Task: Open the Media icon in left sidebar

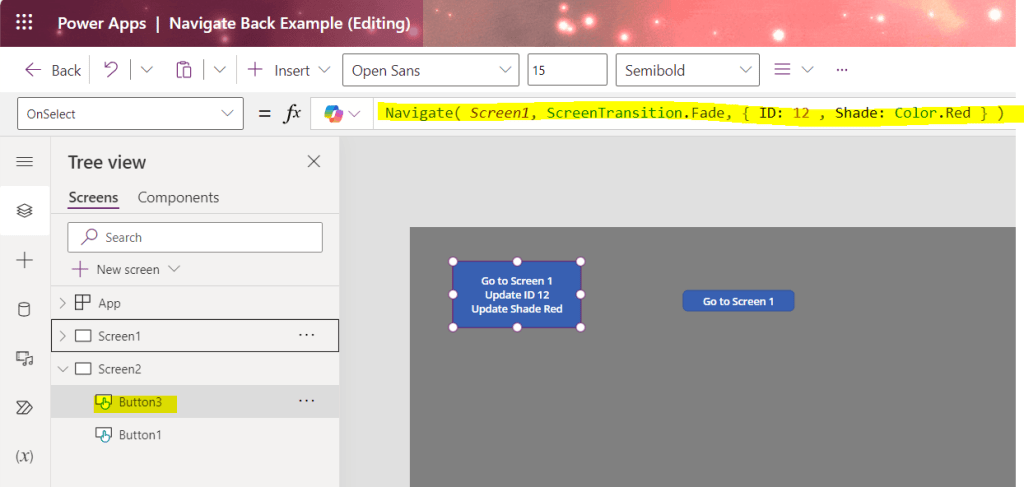Action: [25, 358]
